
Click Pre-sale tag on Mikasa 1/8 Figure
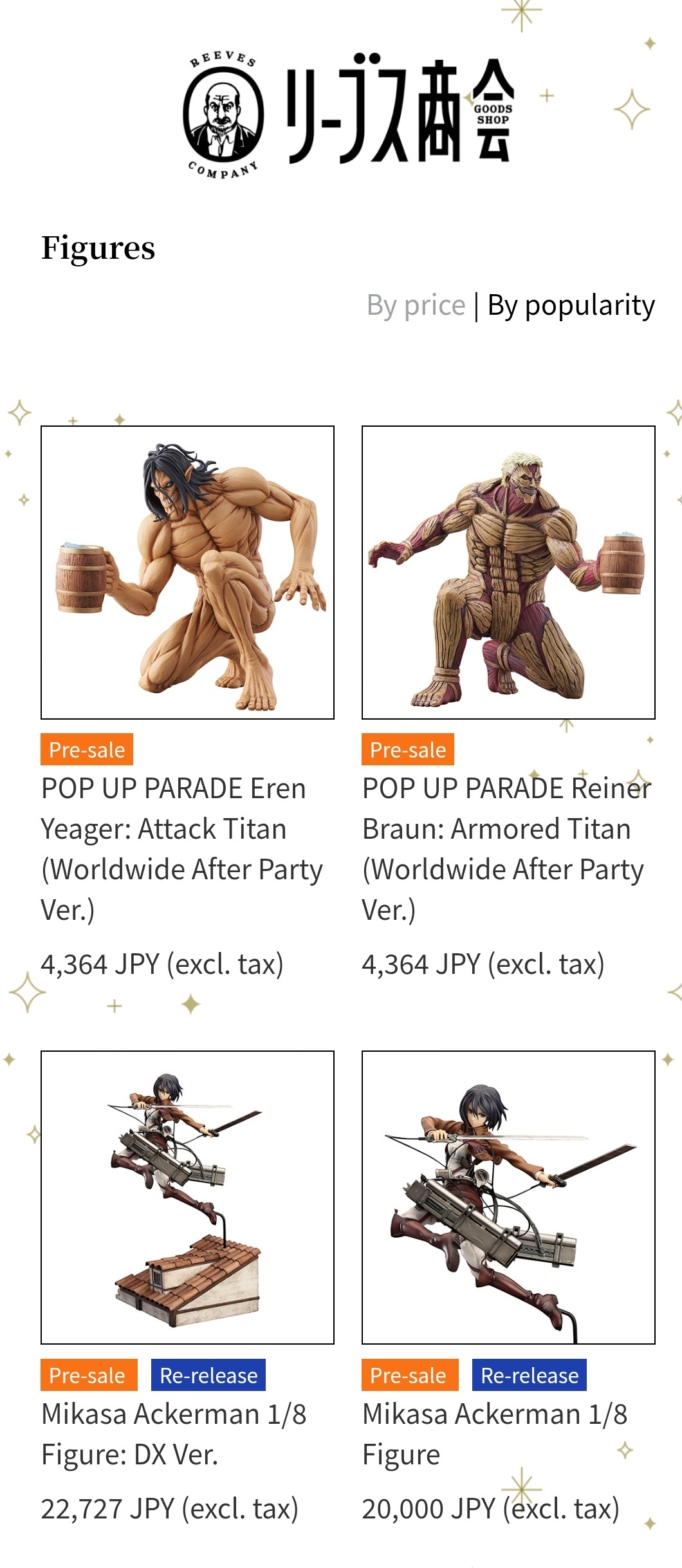(410, 1375)
